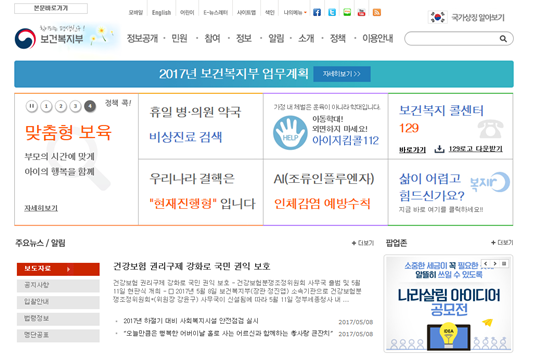Select the 공지사항 news tab
The image size is (540, 364).
58,285
